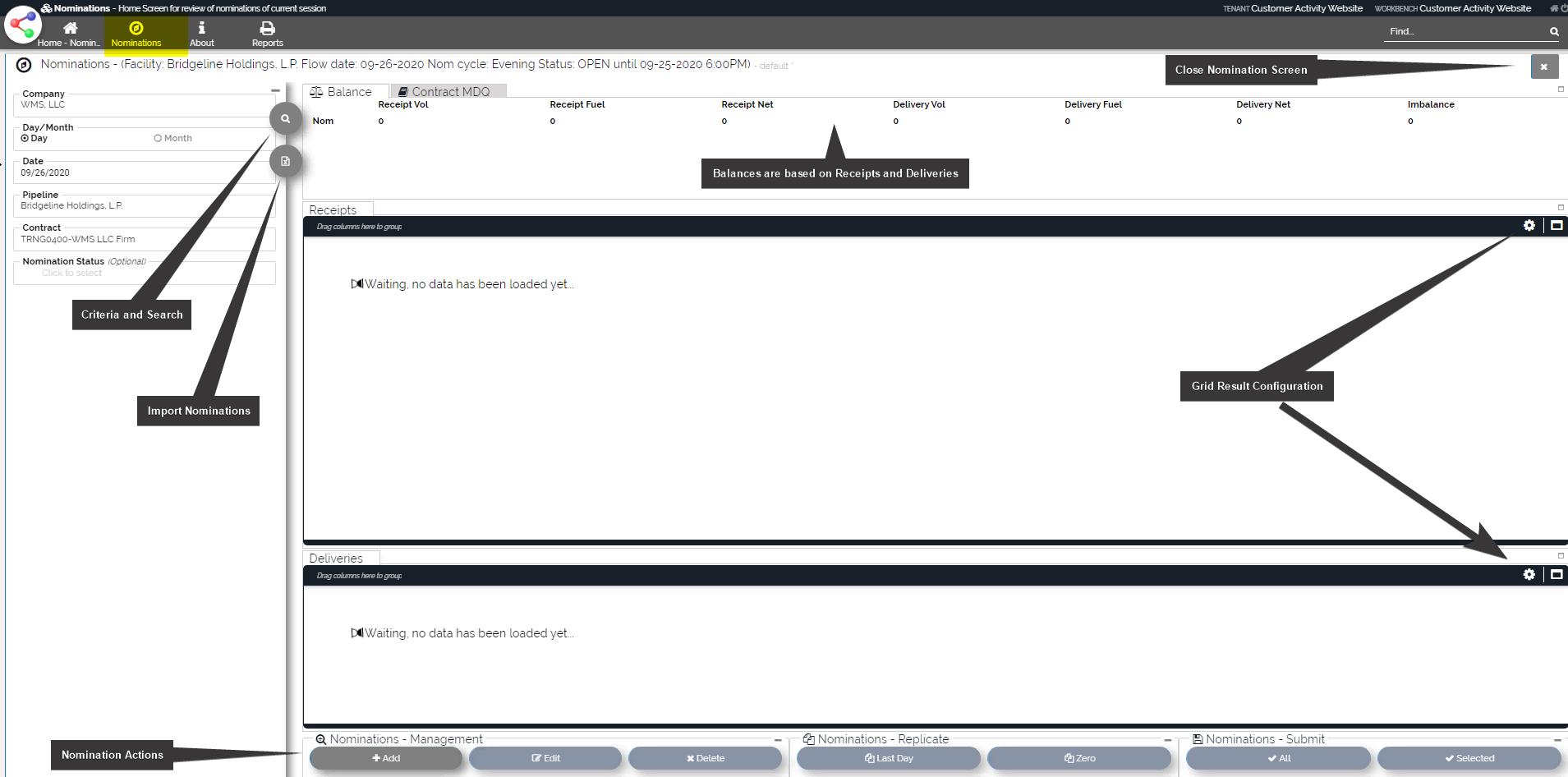1568x777 pixels.
Task: Click the Import Nominations file icon
Action: pyautogui.click(x=285, y=161)
